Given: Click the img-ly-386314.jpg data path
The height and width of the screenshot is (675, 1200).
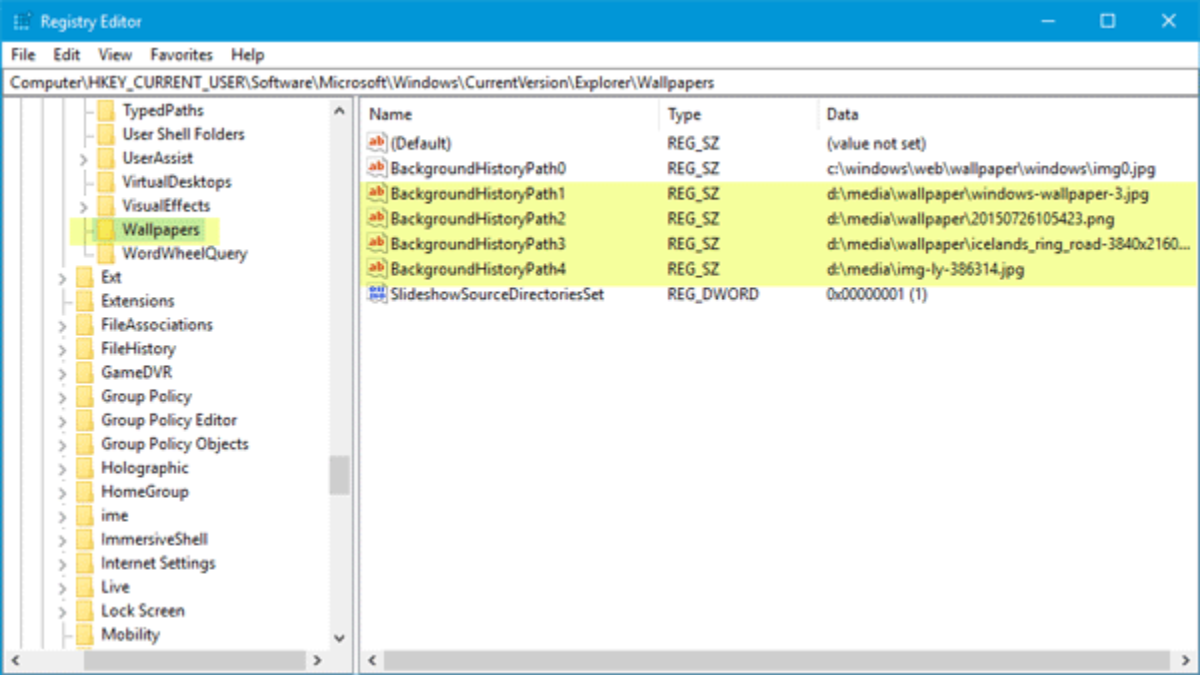Looking at the screenshot, I should [x=925, y=268].
